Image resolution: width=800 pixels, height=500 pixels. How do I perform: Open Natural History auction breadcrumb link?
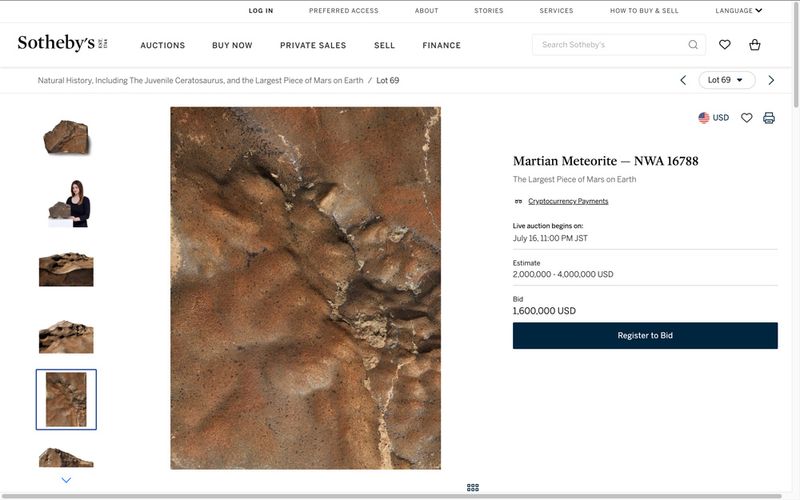tap(200, 80)
